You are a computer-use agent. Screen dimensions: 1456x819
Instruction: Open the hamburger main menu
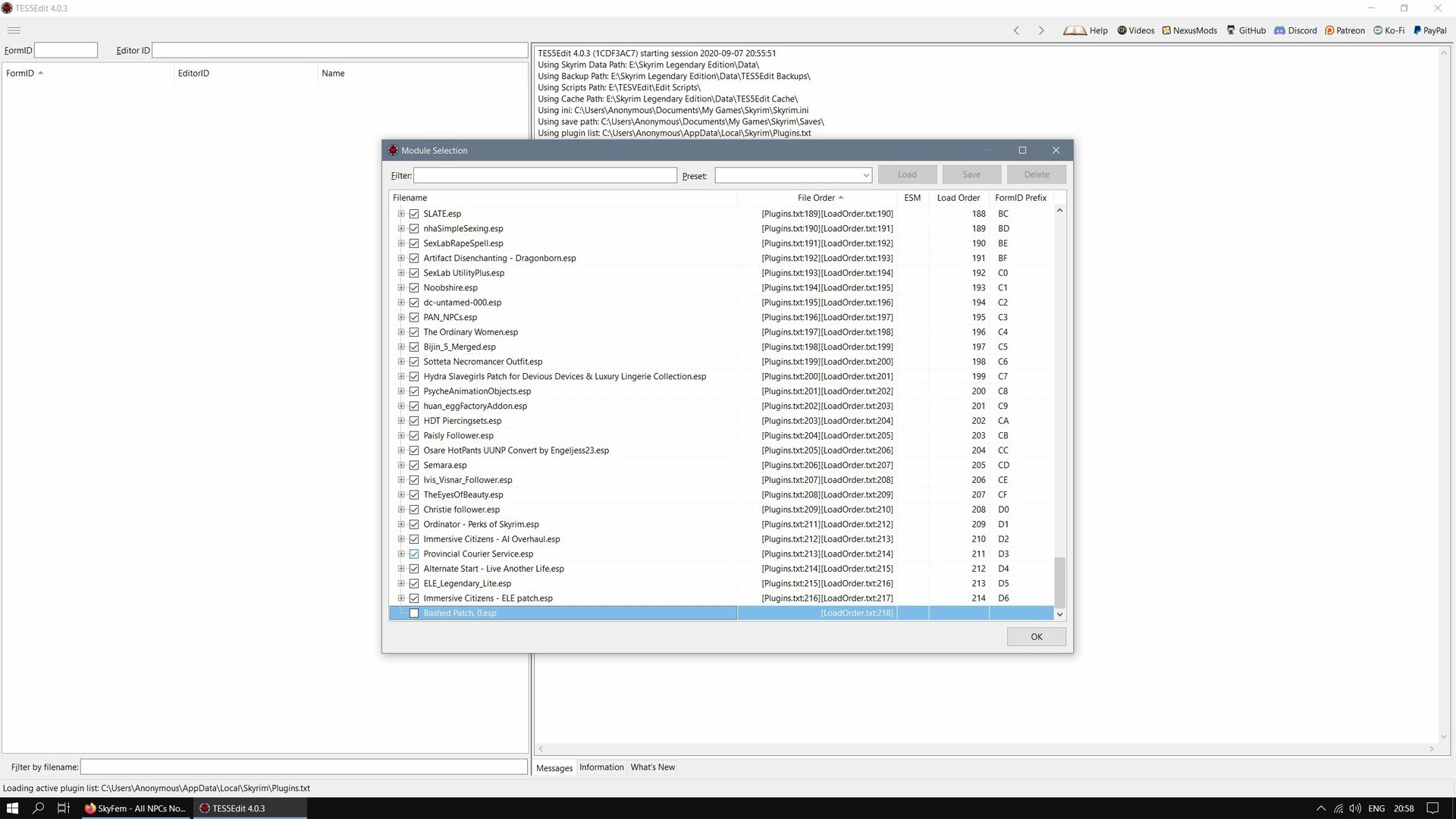click(14, 30)
